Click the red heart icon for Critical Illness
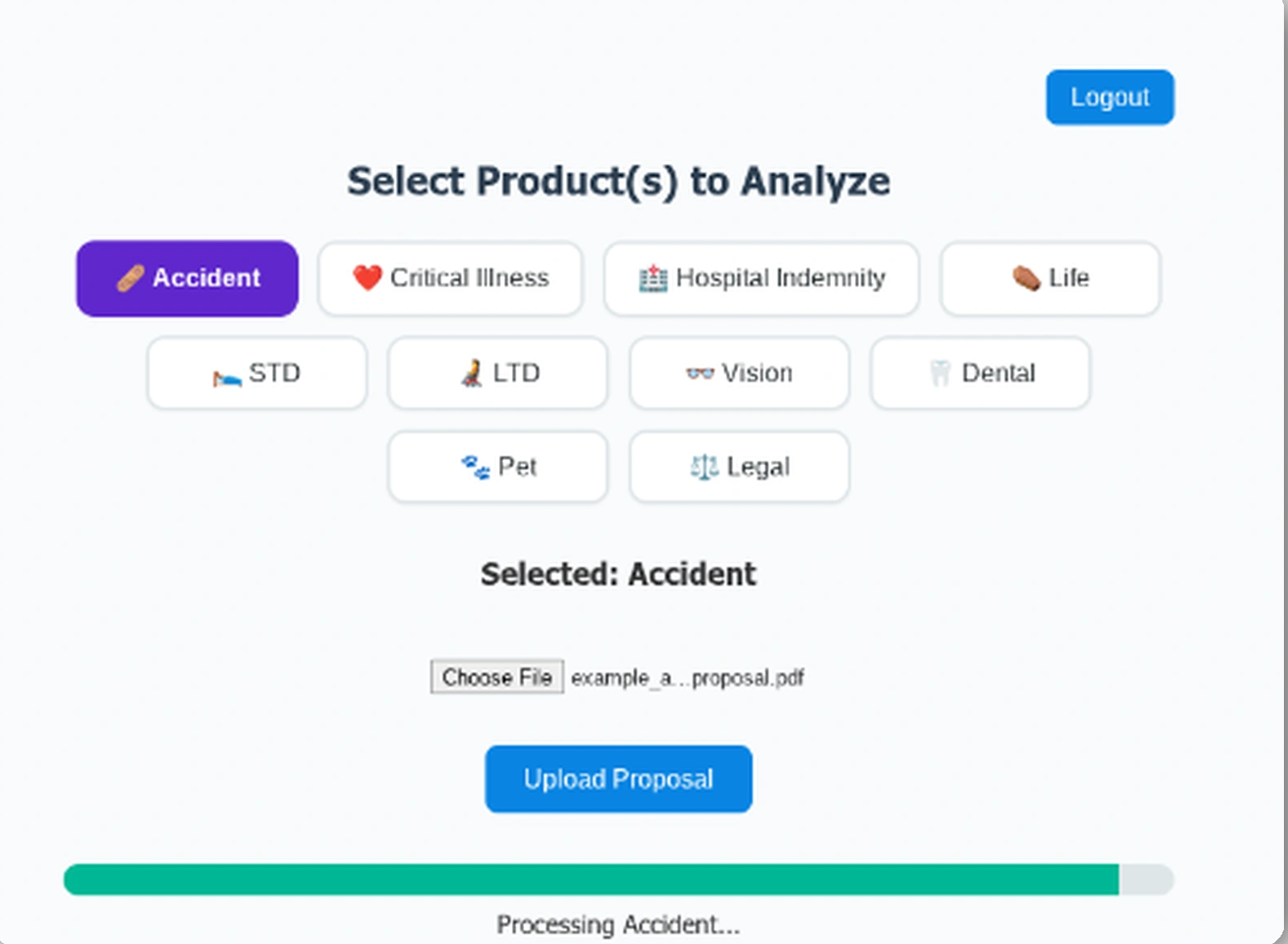 (x=366, y=278)
